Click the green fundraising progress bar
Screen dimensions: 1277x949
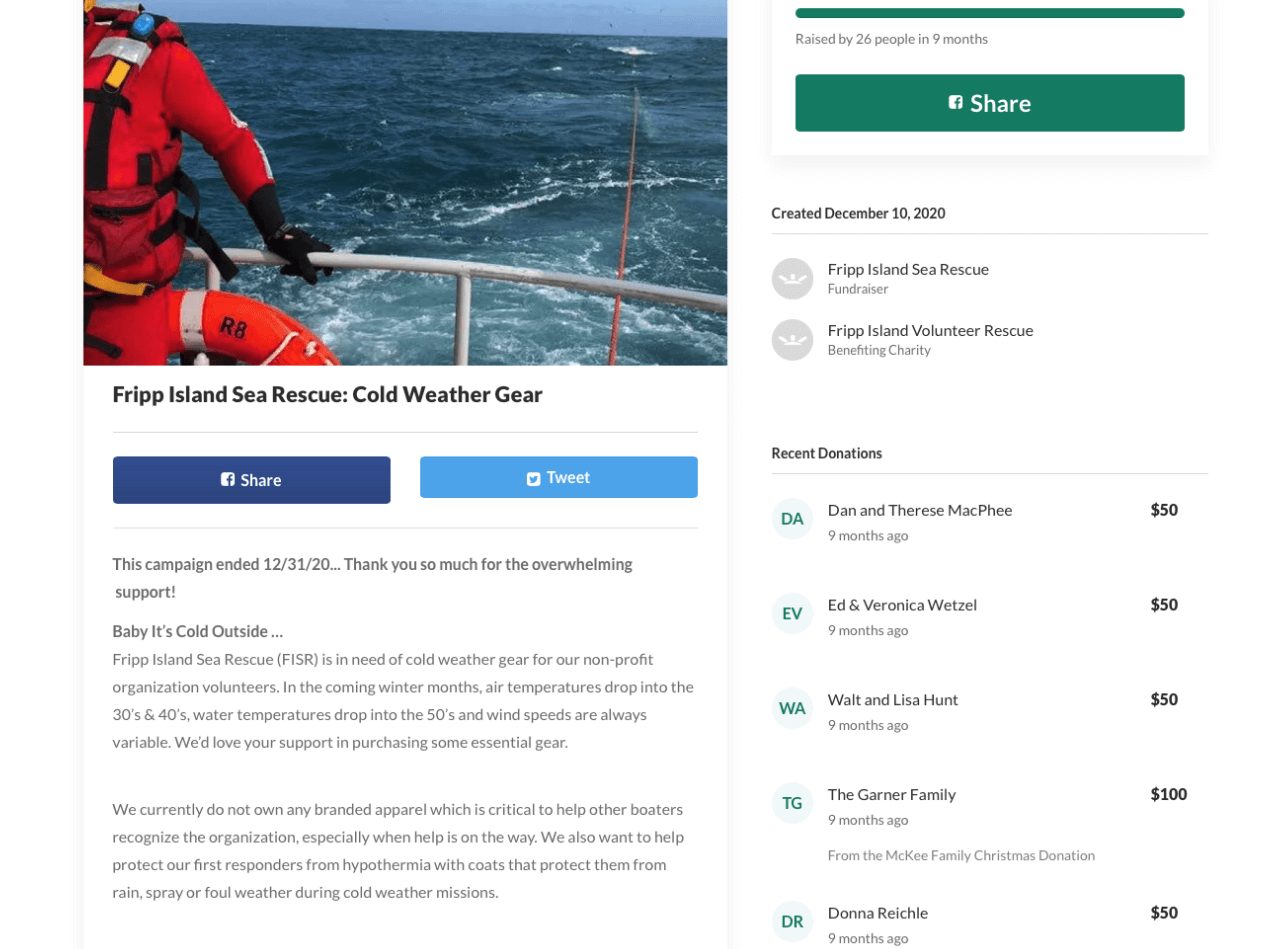(x=989, y=13)
